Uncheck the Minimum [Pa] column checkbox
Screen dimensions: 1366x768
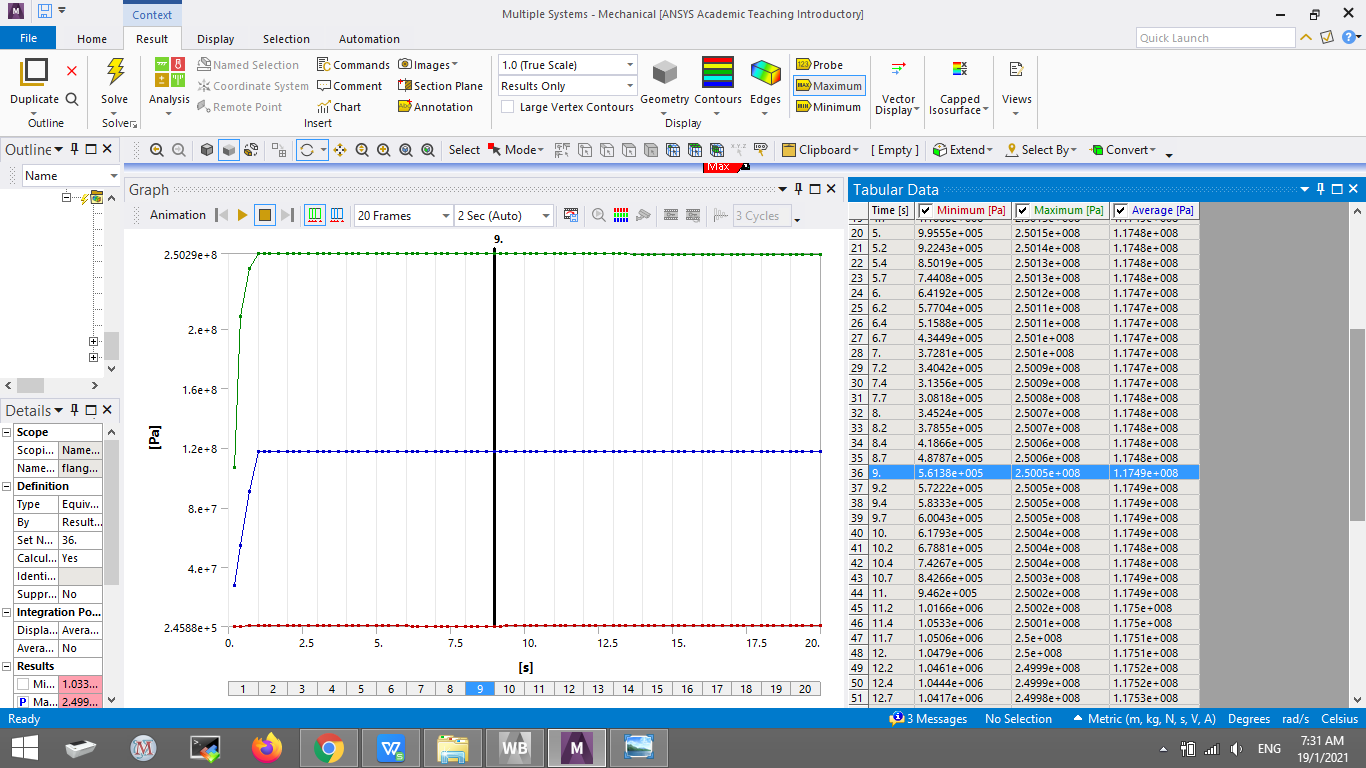click(x=926, y=210)
